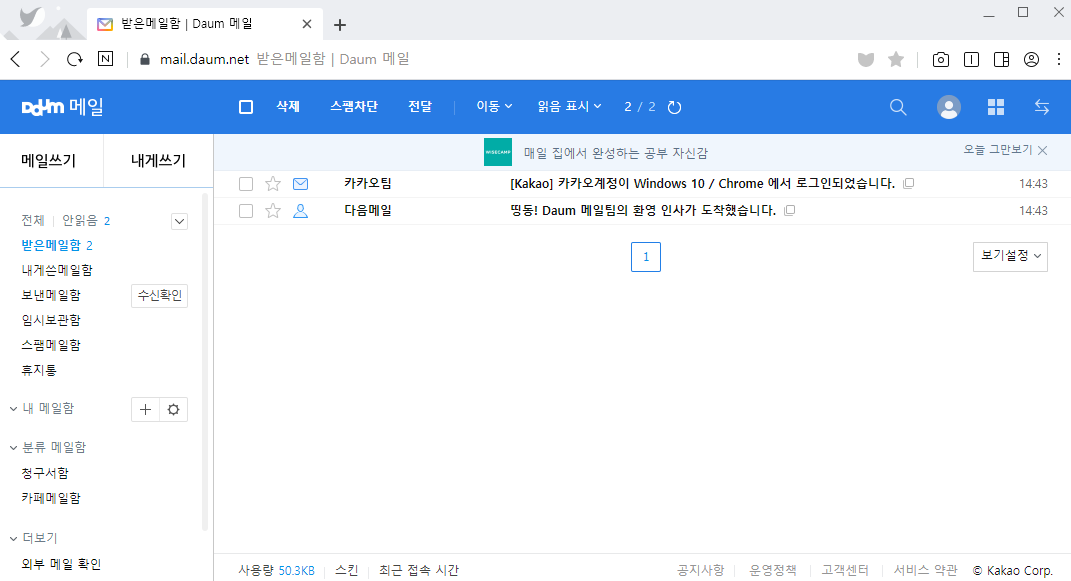Click 메일쓰기 to compose mail

[x=48, y=160]
